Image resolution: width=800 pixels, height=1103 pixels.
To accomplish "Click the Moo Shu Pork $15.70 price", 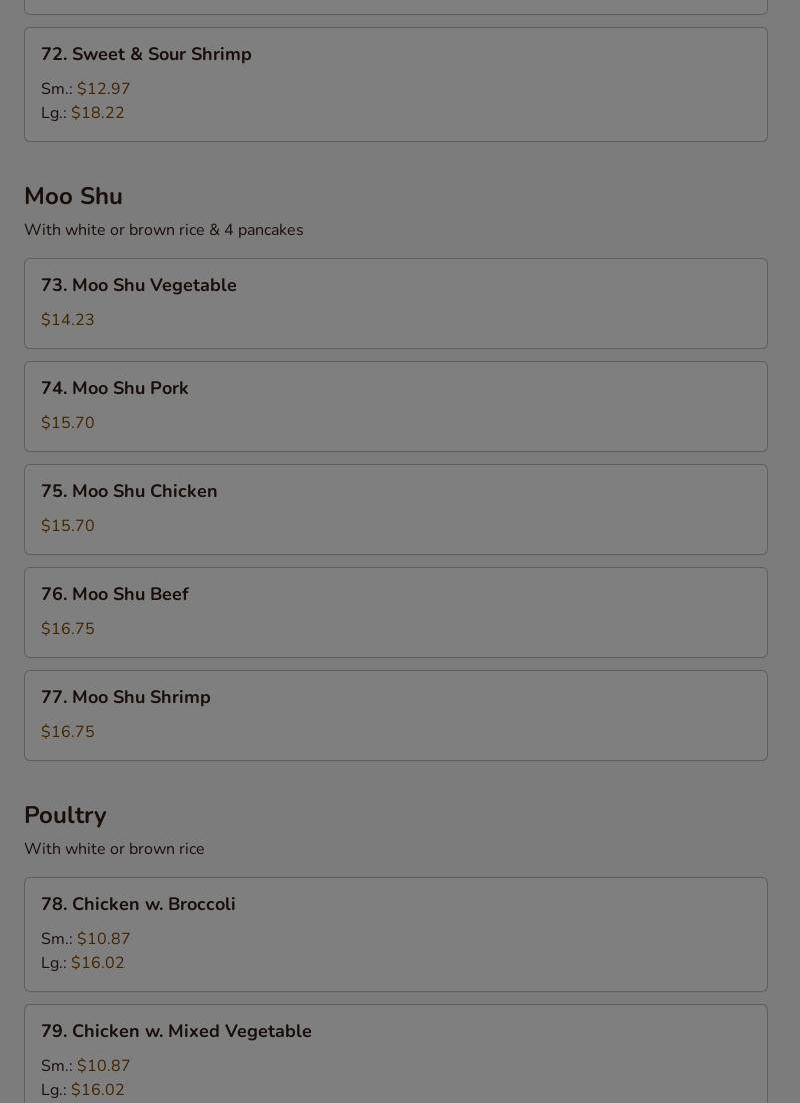I will coord(68,423).
